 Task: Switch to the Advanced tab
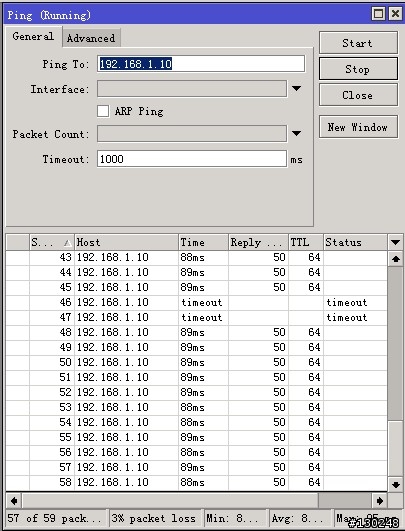(x=91, y=38)
